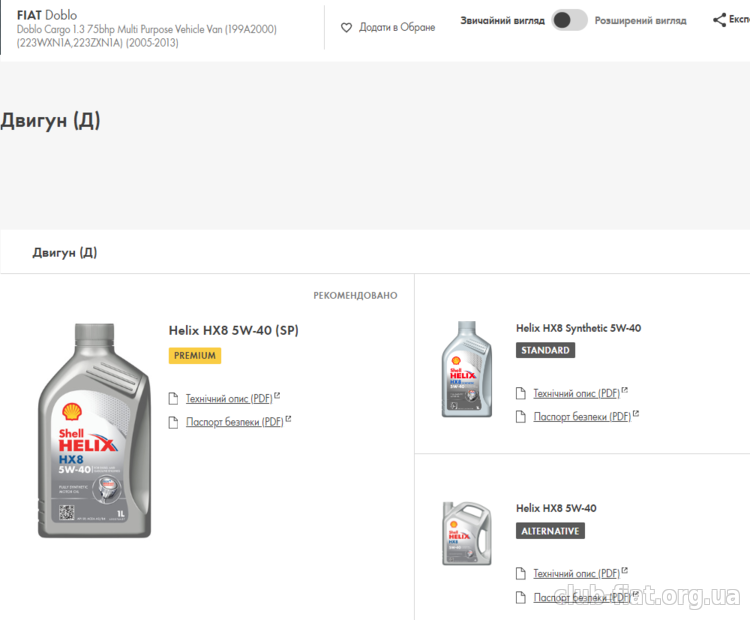Viewport: 750px width, 620px height.
Task: Open Технічний опис PDF for Helix HX8 SP
Action: point(229,399)
